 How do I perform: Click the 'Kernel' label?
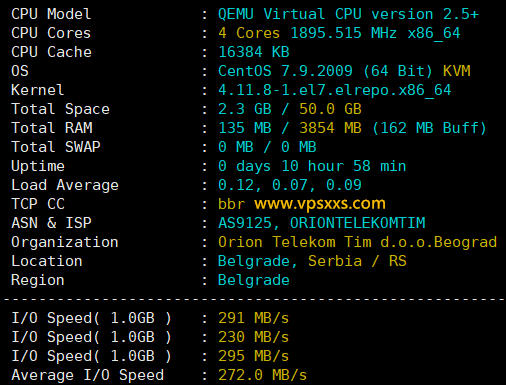tap(37, 90)
